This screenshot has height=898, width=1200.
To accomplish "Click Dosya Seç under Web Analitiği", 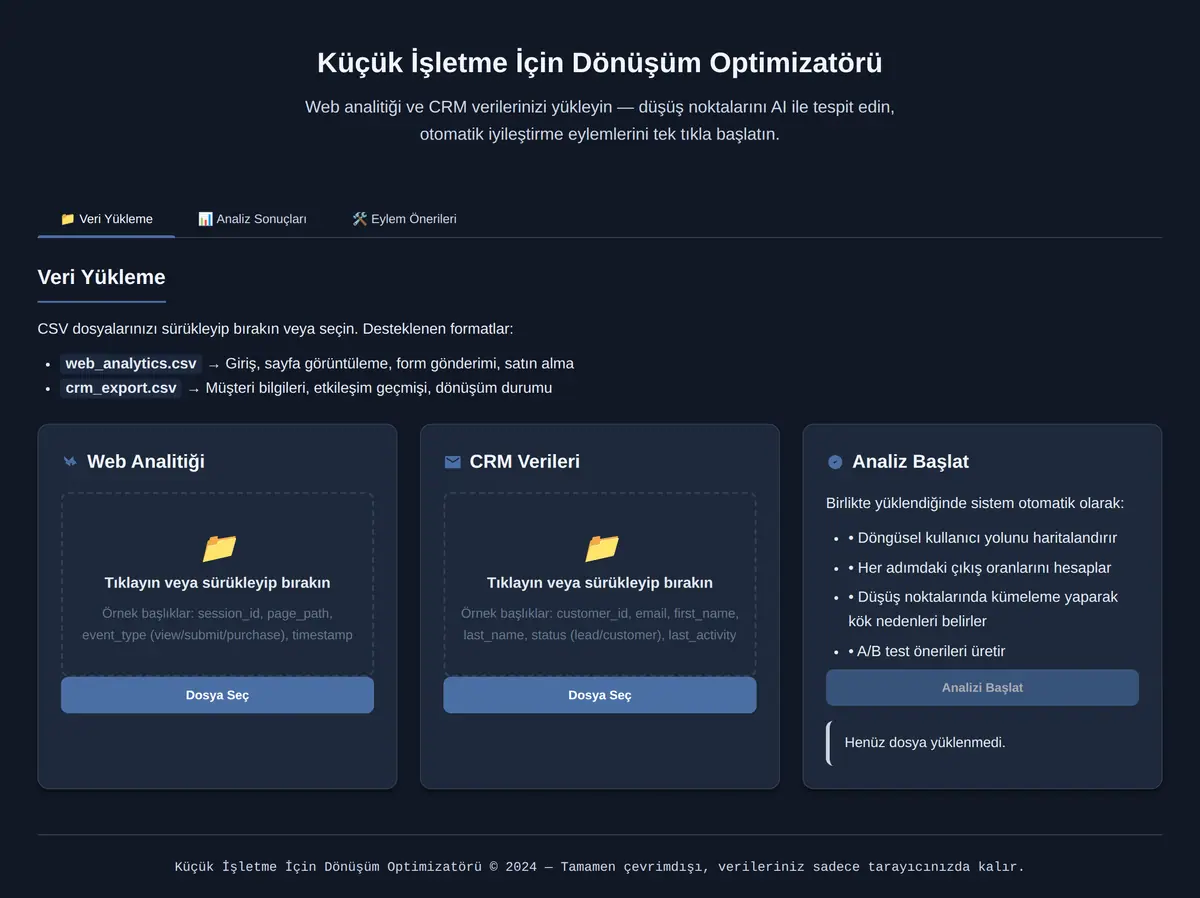I will pyautogui.click(x=217, y=695).
